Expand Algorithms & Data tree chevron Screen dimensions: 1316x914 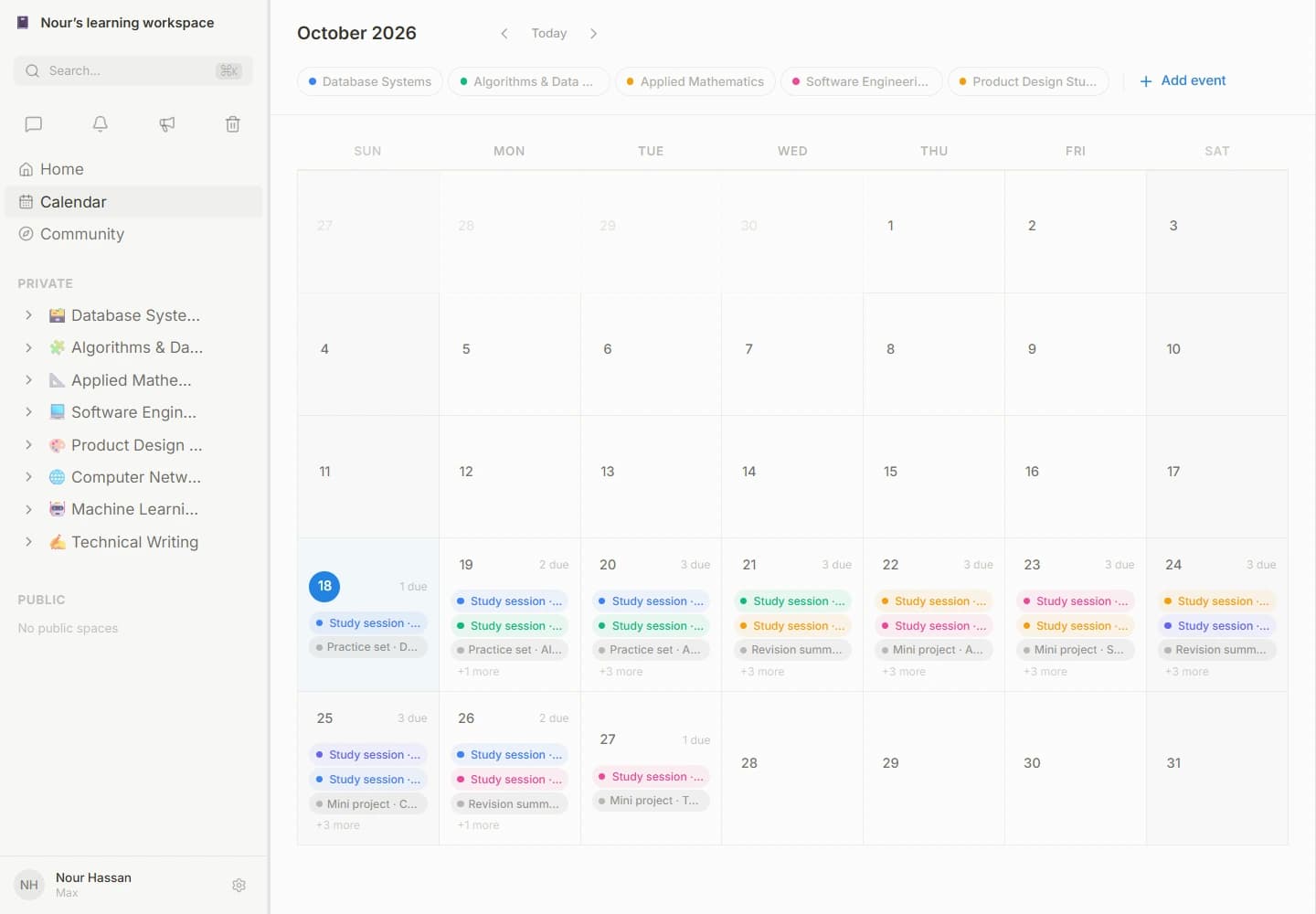(28, 347)
